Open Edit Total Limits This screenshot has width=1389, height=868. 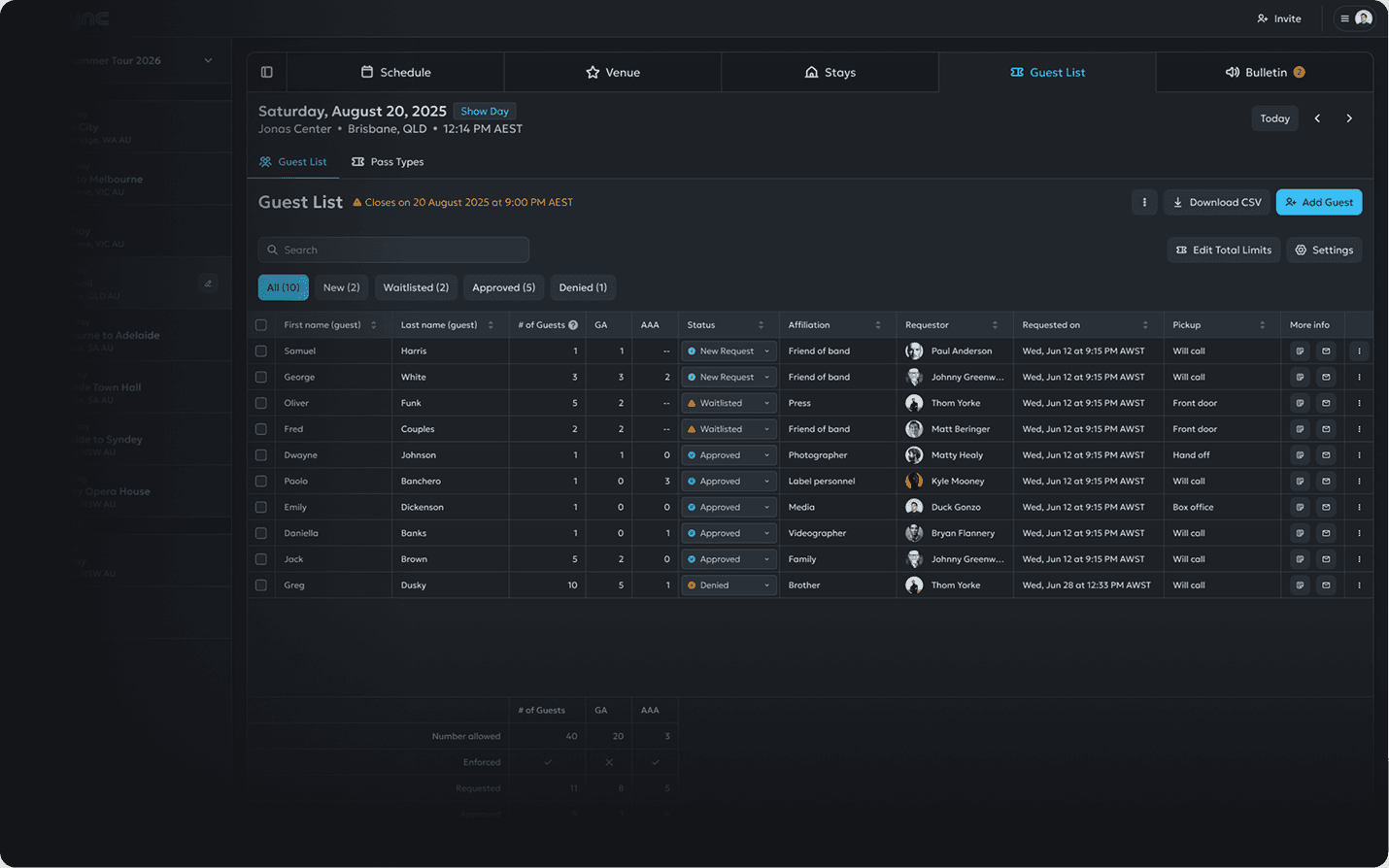pos(1223,250)
